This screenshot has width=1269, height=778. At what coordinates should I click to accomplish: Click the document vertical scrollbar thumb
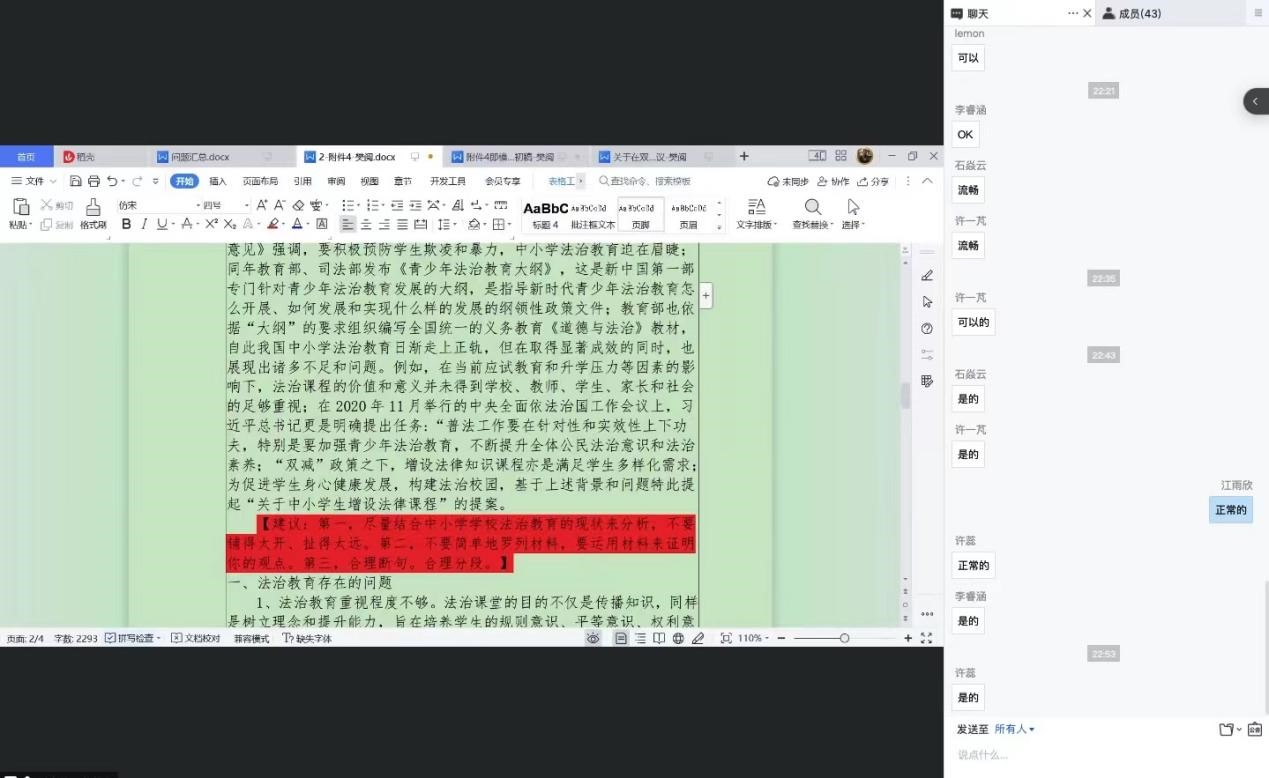[x=906, y=396]
